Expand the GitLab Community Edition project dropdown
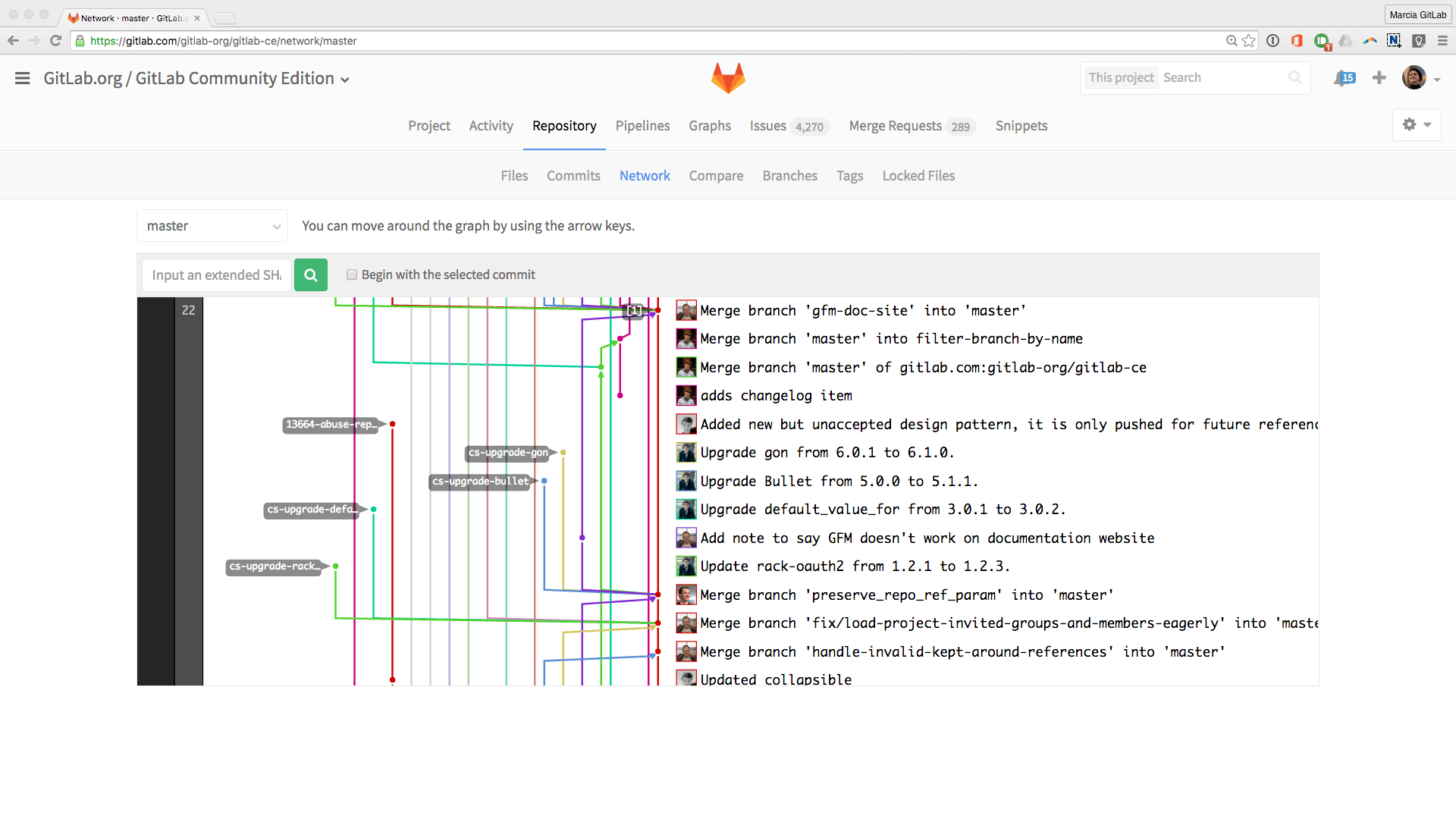The image size is (1456, 819). click(x=345, y=80)
